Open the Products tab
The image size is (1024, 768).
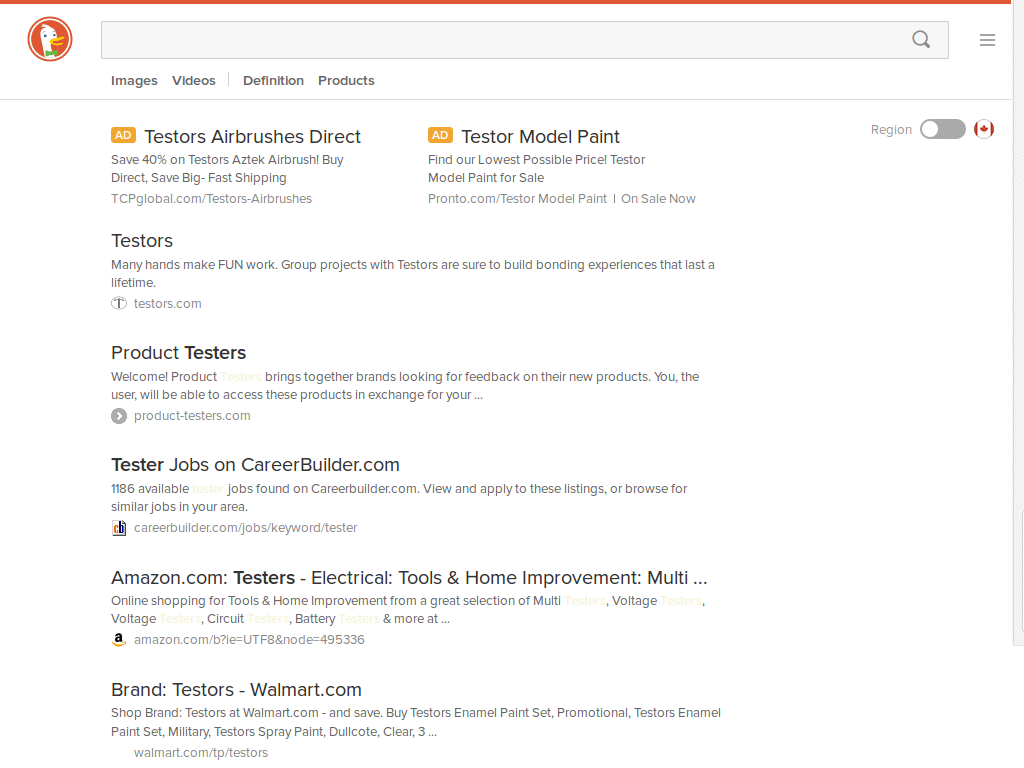click(x=346, y=80)
